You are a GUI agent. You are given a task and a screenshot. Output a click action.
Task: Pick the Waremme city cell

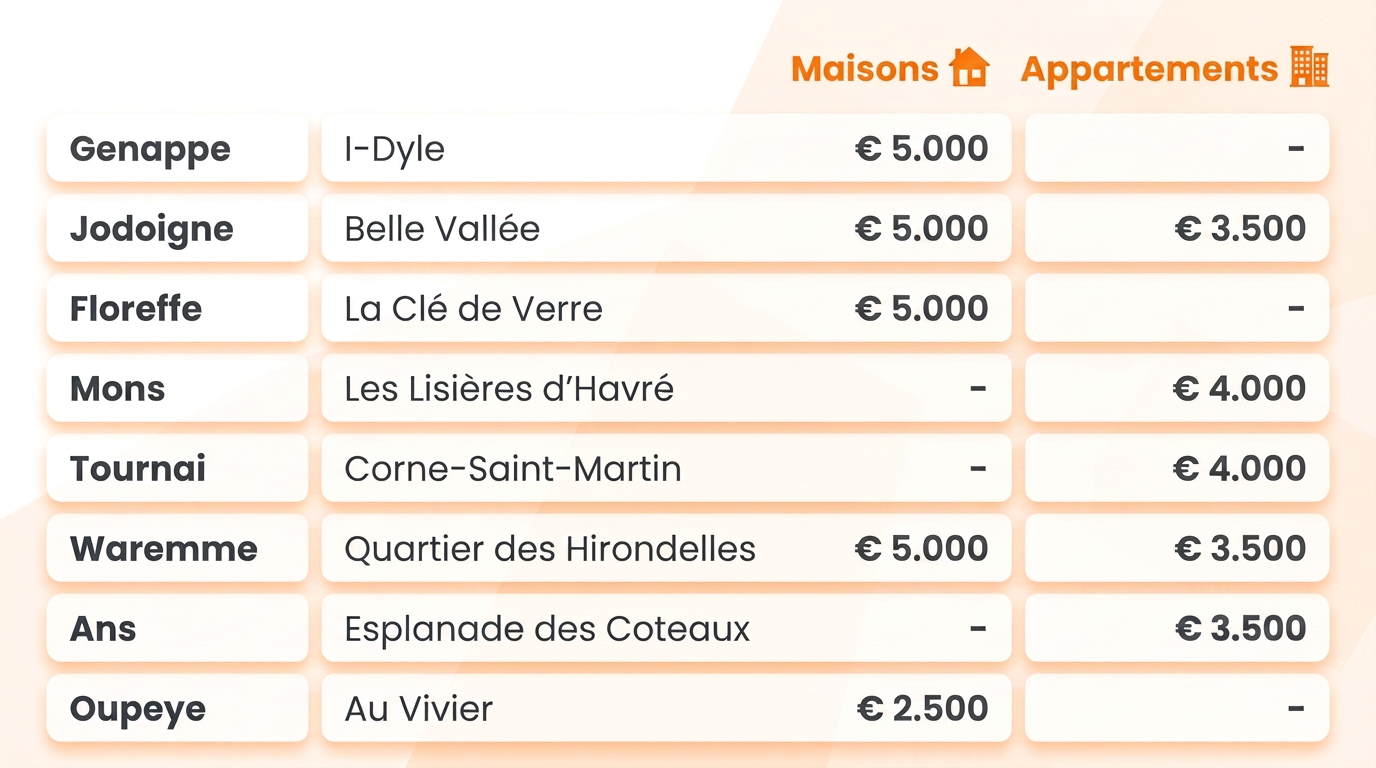(177, 548)
